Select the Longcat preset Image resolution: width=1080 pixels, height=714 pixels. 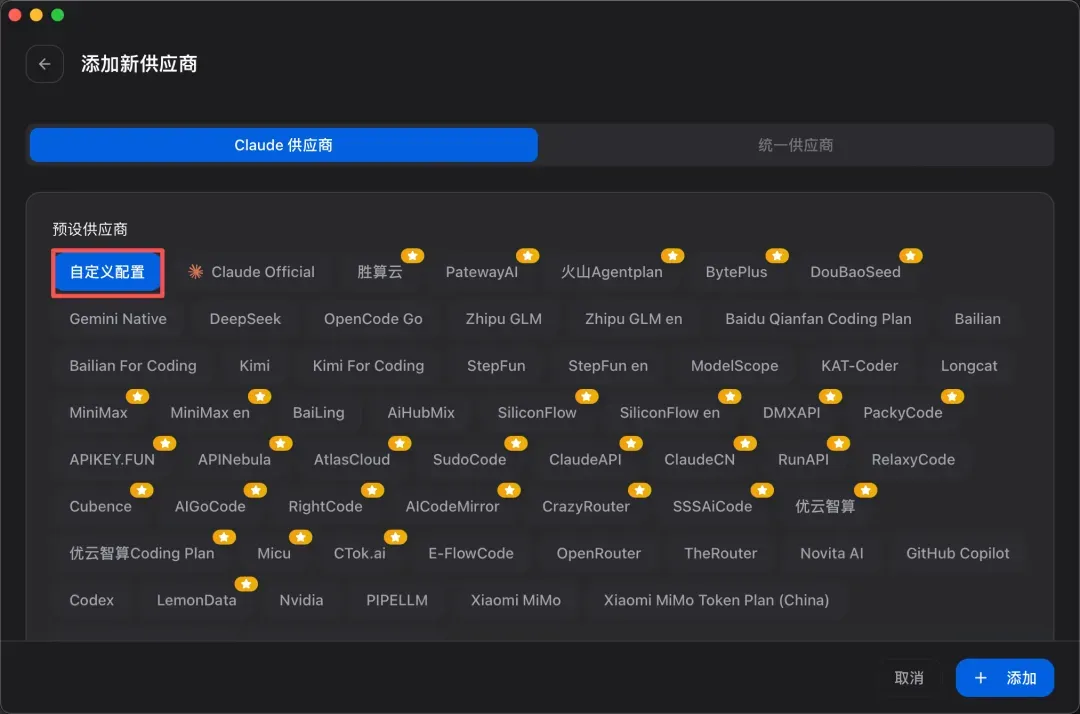coord(969,366)
